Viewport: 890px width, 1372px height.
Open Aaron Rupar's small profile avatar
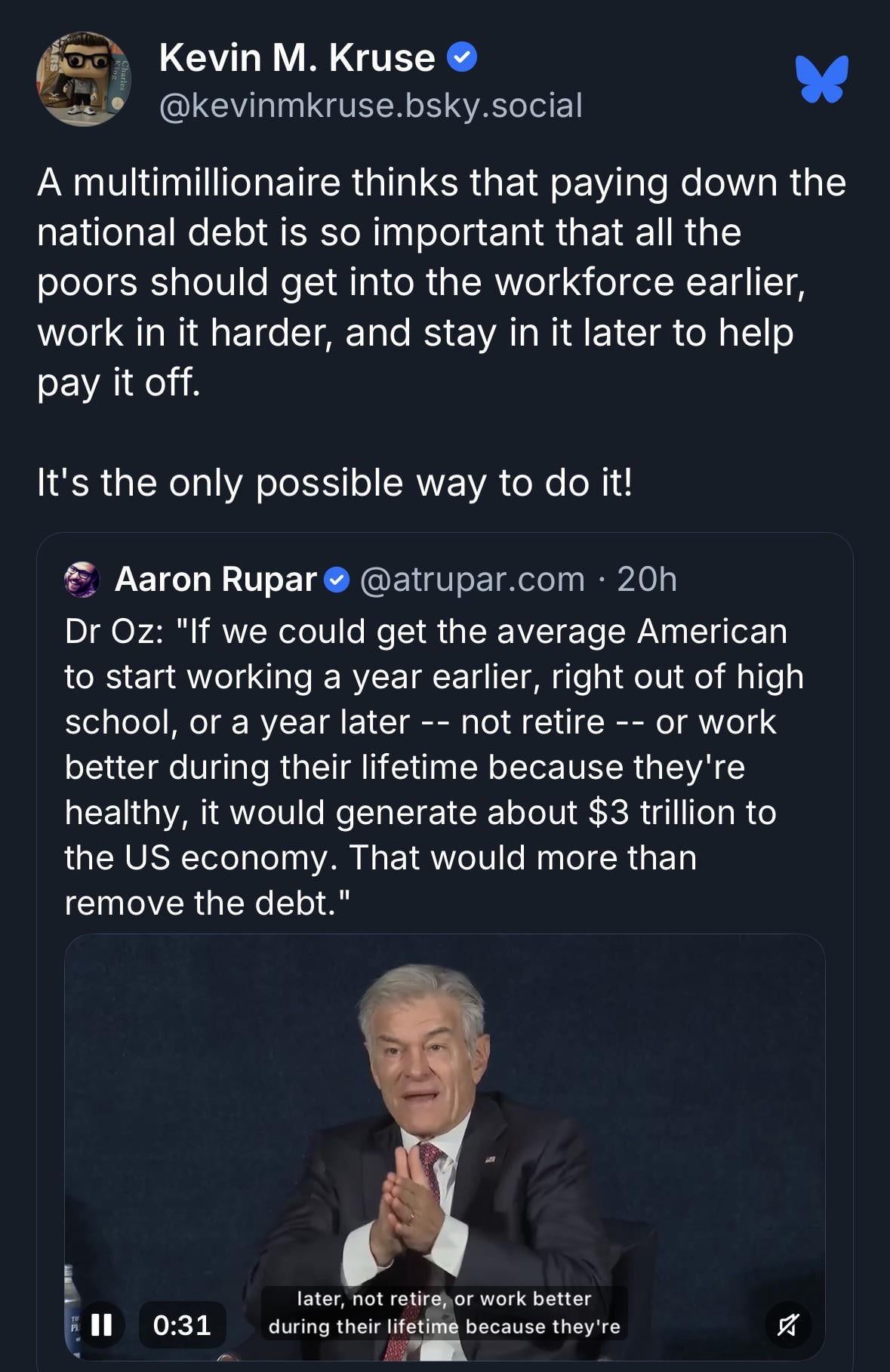point(82,580)
